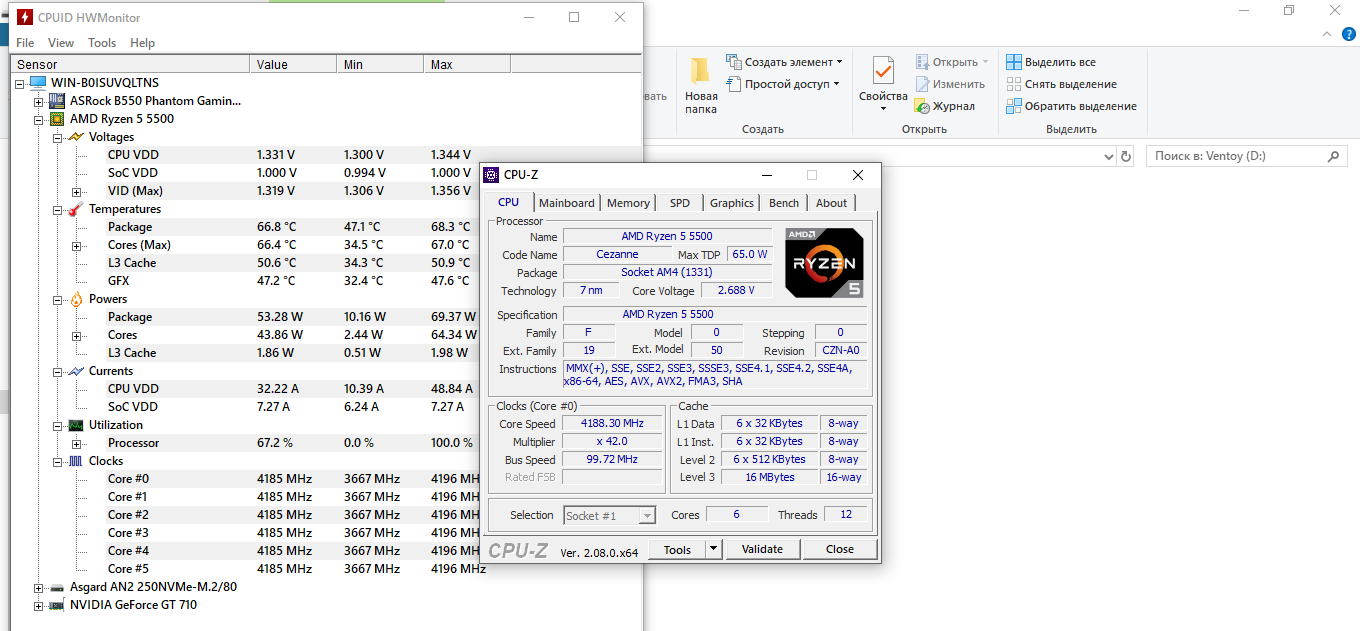1360x631 pixels.
Task: Click the GPU icon beside NVIDIA GeForce GT 710
Action: pyautogui.click(x=56, y=605)
